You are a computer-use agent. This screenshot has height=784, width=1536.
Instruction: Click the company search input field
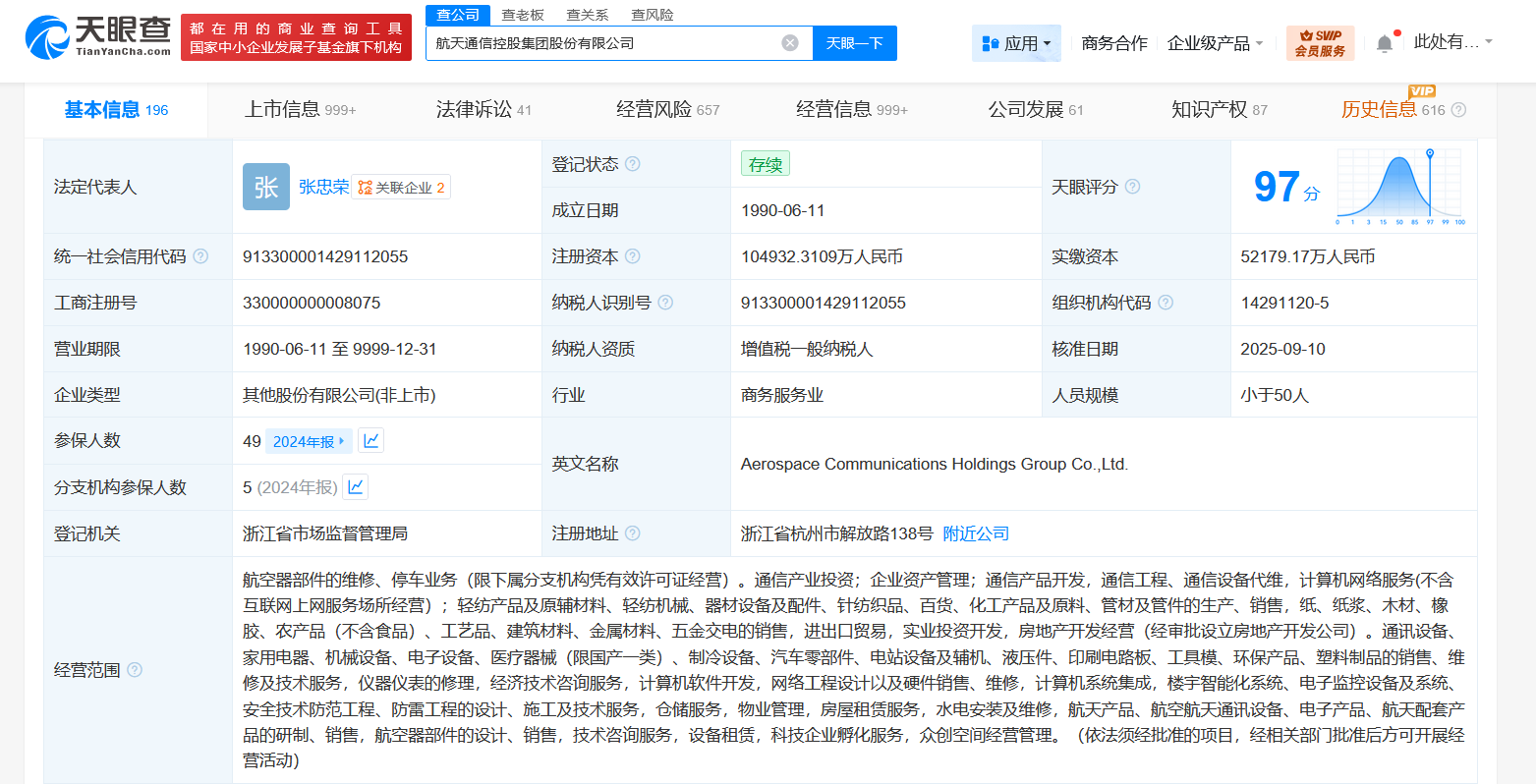pos(609,42)
